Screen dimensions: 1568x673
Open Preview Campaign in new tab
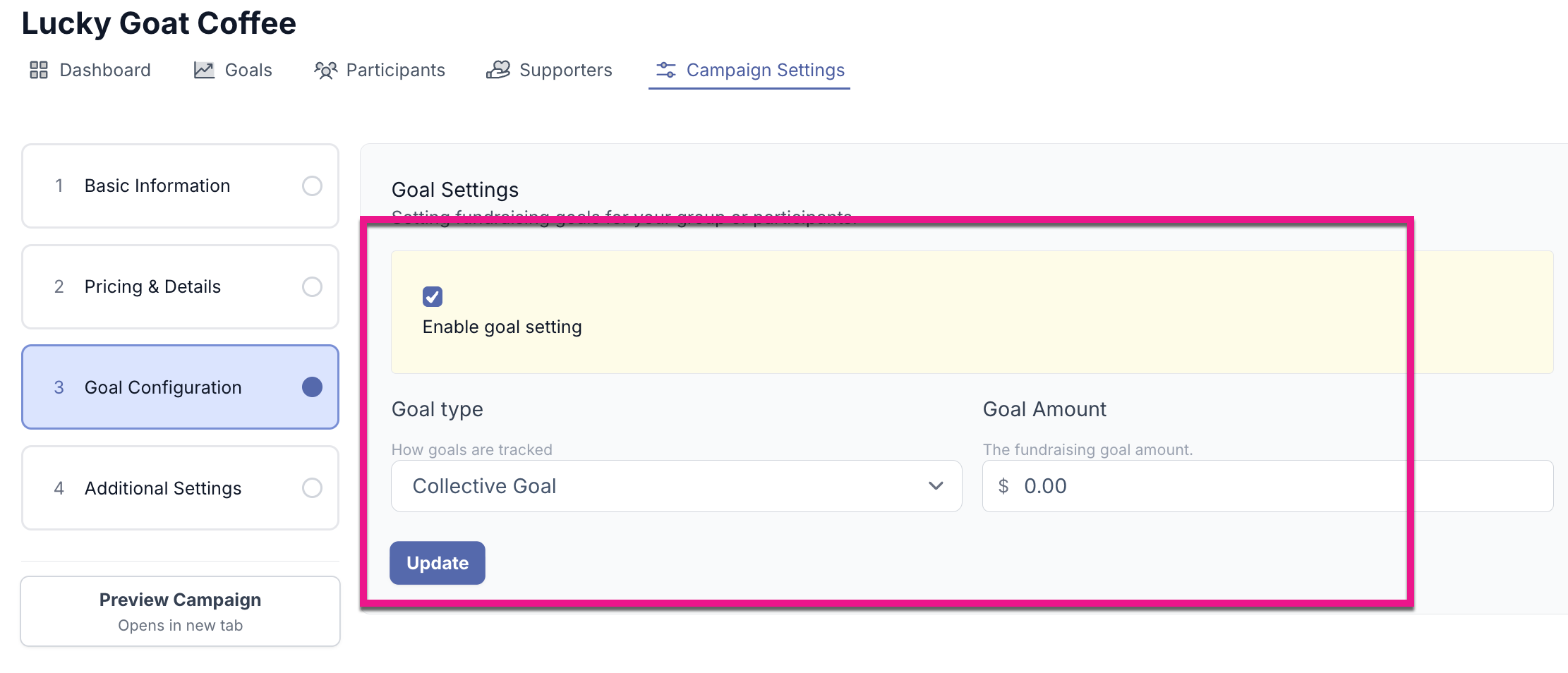click(180, 611)
